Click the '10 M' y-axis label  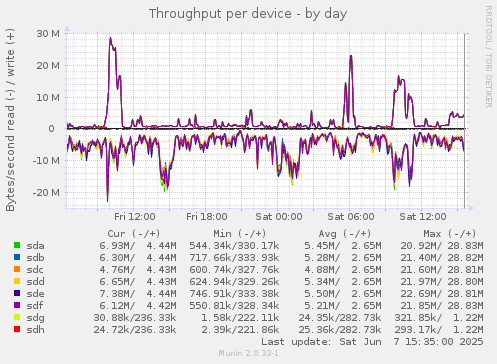point(48,98)
